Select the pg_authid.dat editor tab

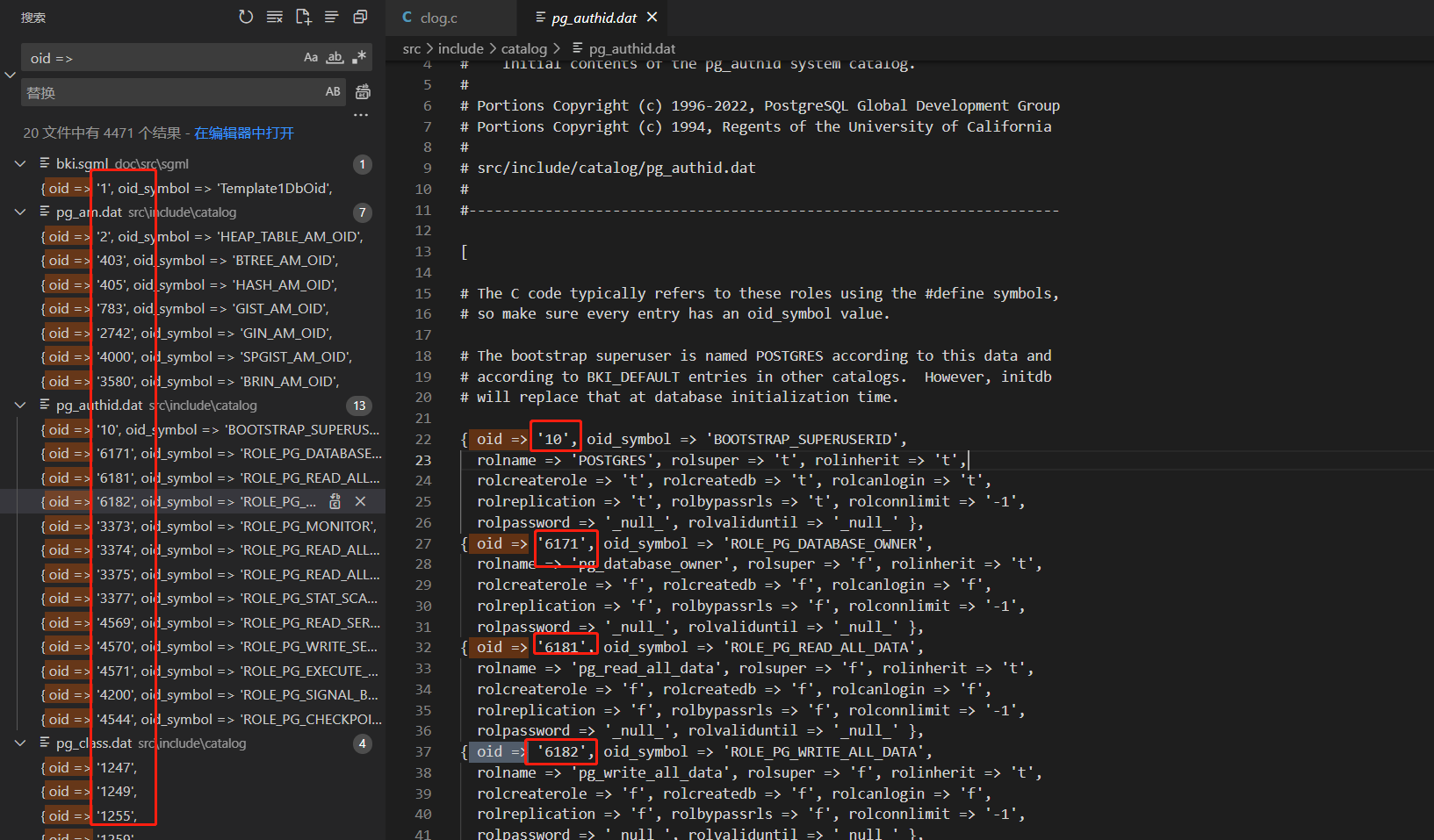tap(594, 17)
